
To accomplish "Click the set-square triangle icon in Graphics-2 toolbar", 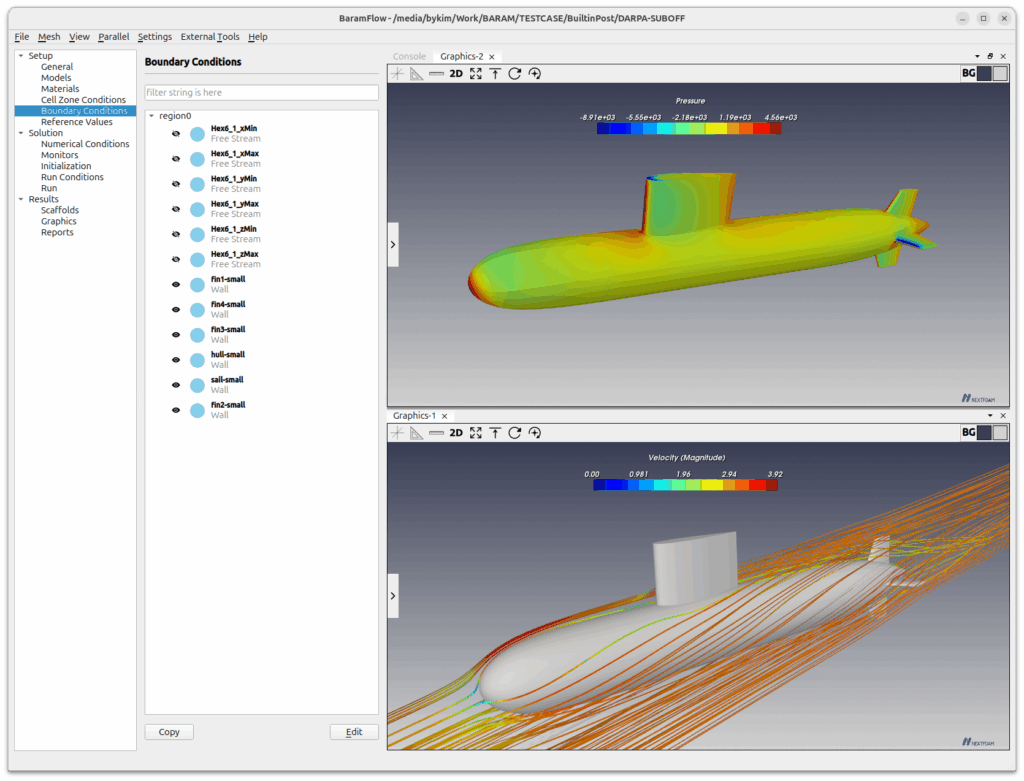I will [417, 74].
